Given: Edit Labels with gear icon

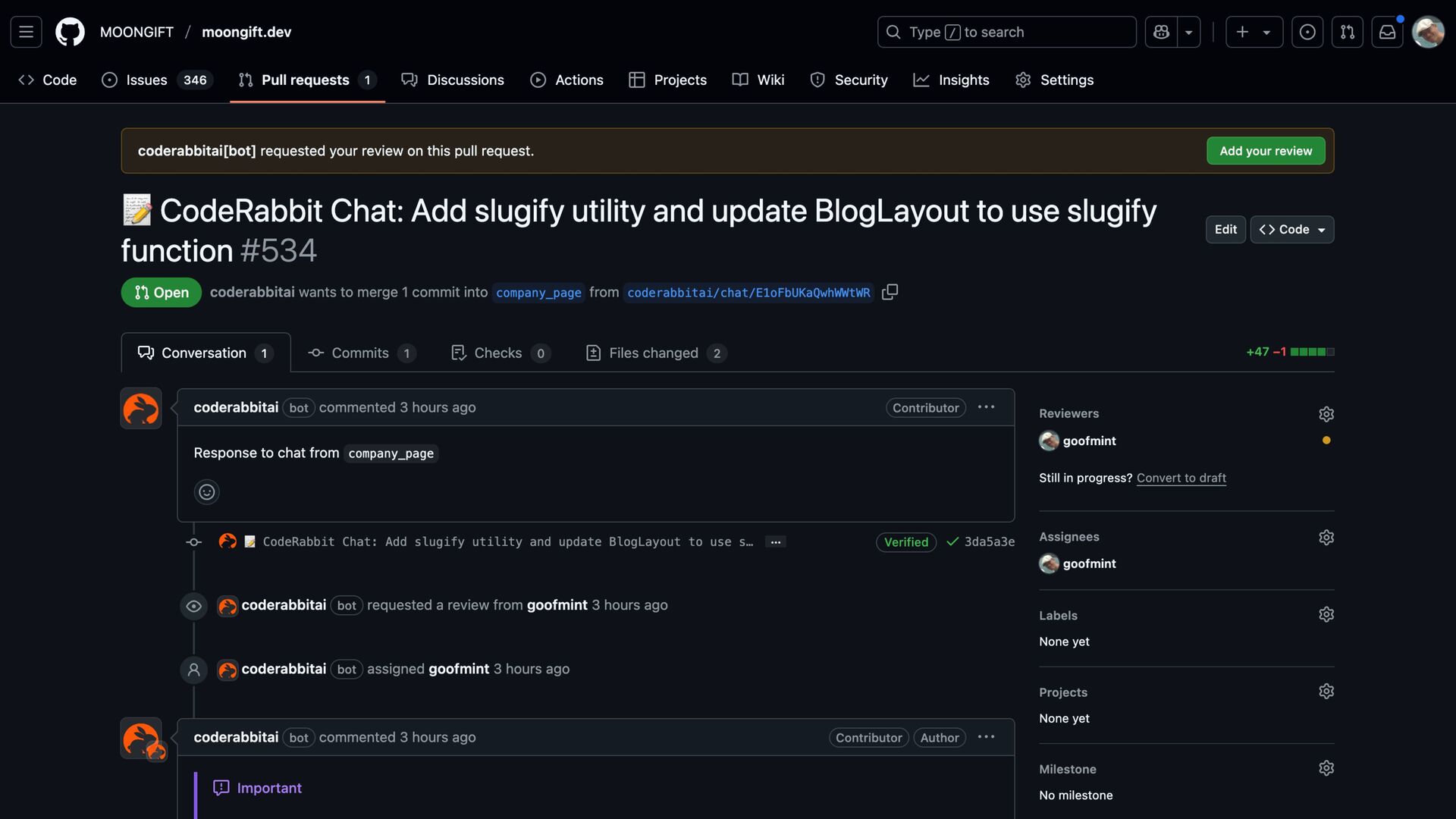Looking at the screenshot, I should pyautogui.click(x=1326, y=615).
